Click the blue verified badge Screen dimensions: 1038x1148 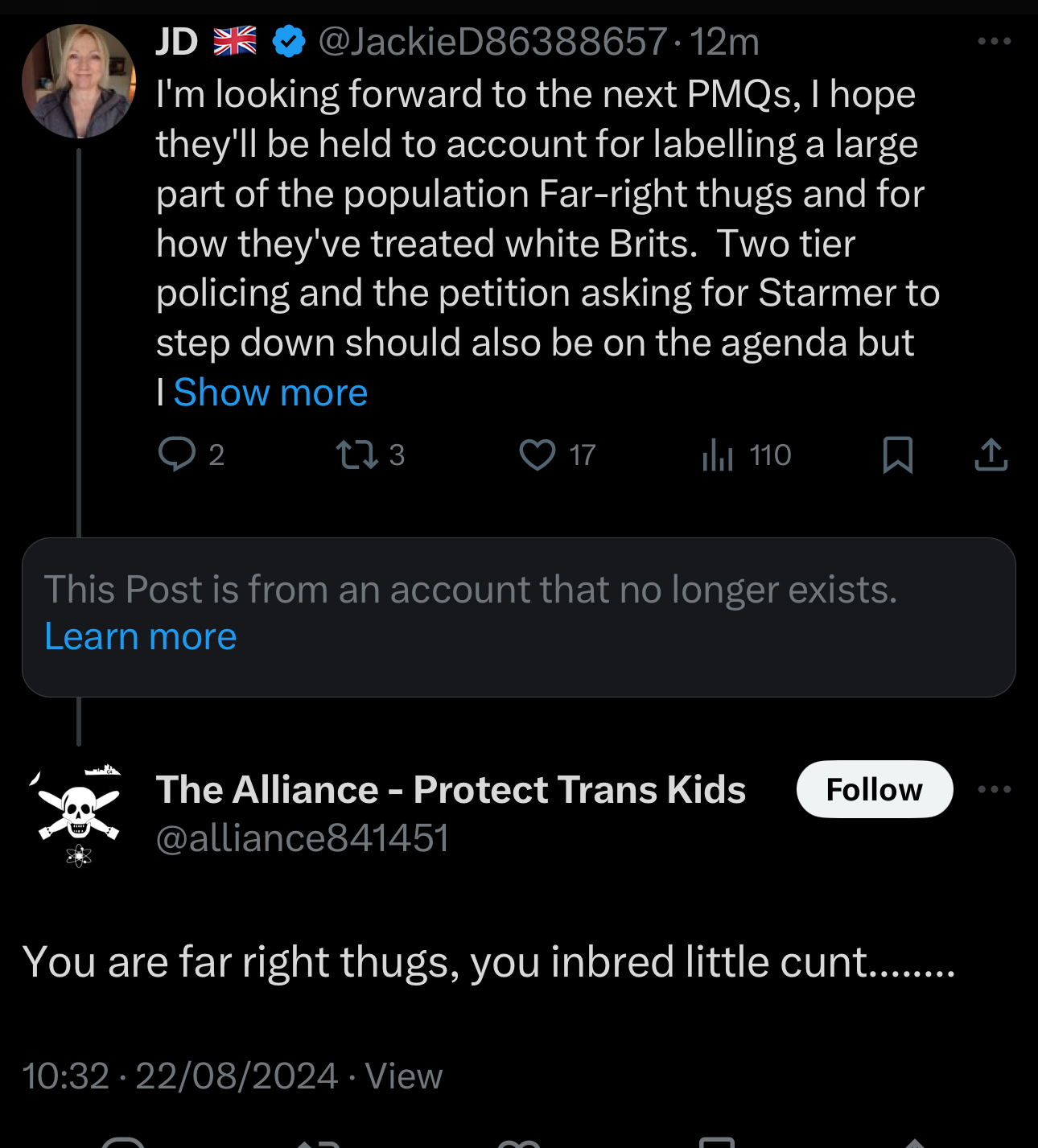click(289, 42)
